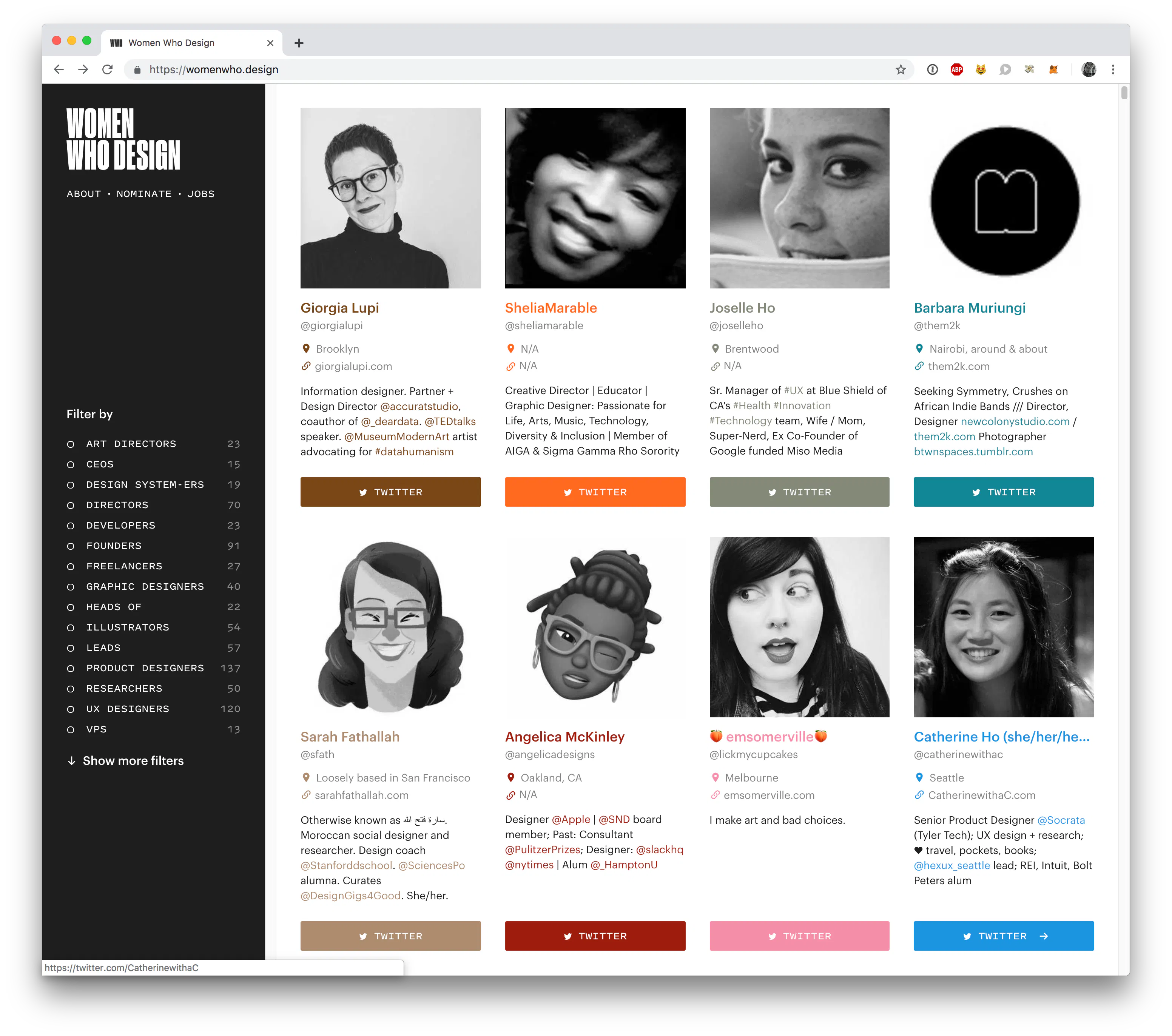The image size is (1172, 1036).
Task: Click the lock icon in the address bar
Action: point(137,69)
